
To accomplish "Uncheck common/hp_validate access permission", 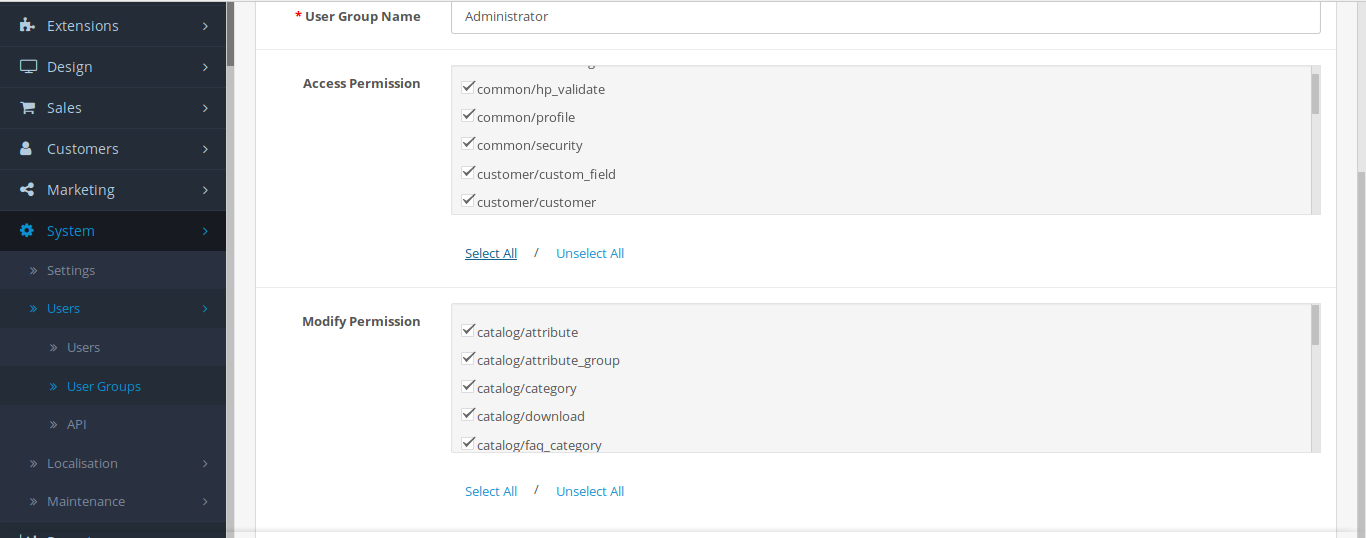I will coord(467,88).
